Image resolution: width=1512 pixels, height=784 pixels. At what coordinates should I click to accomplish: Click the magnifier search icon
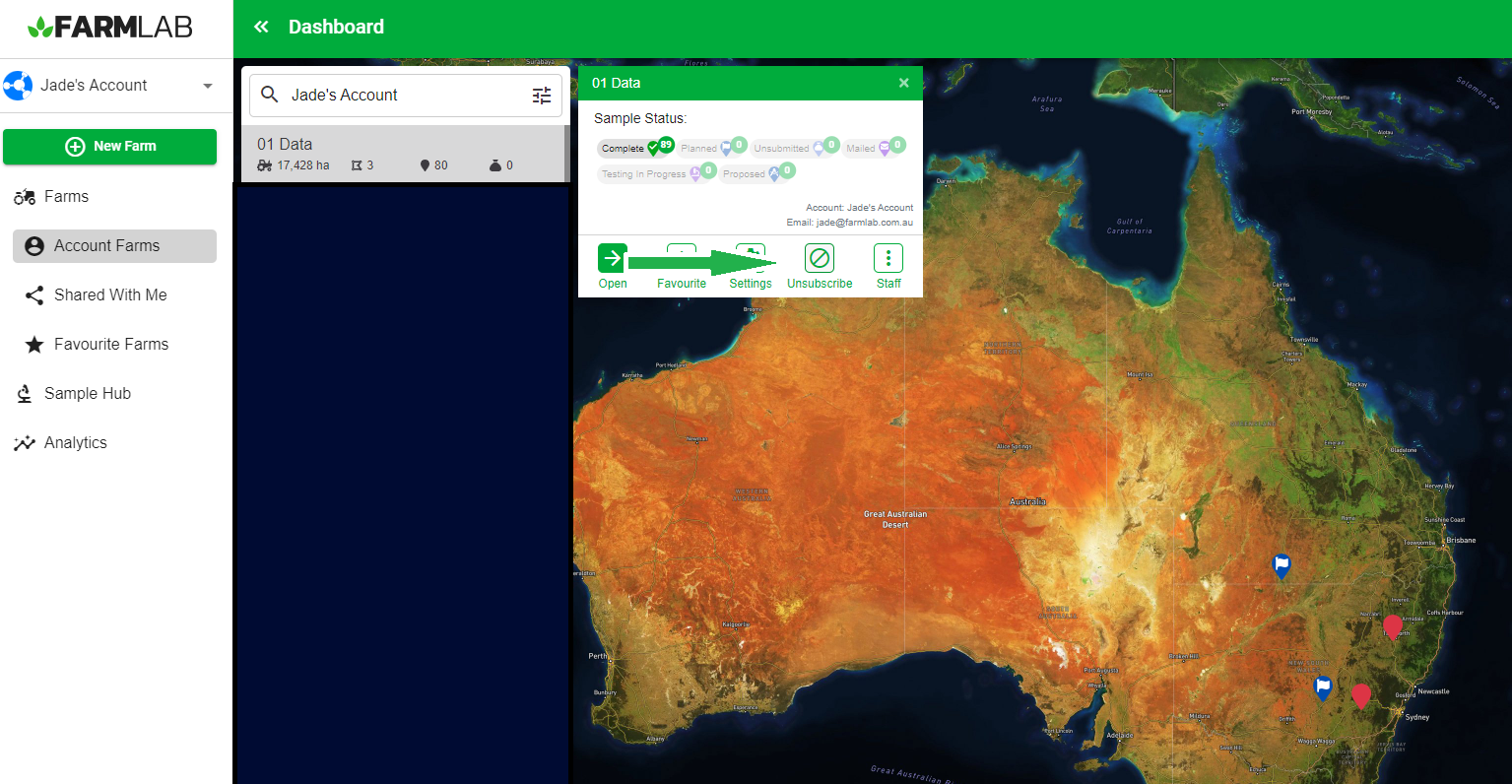pos(269,96)
